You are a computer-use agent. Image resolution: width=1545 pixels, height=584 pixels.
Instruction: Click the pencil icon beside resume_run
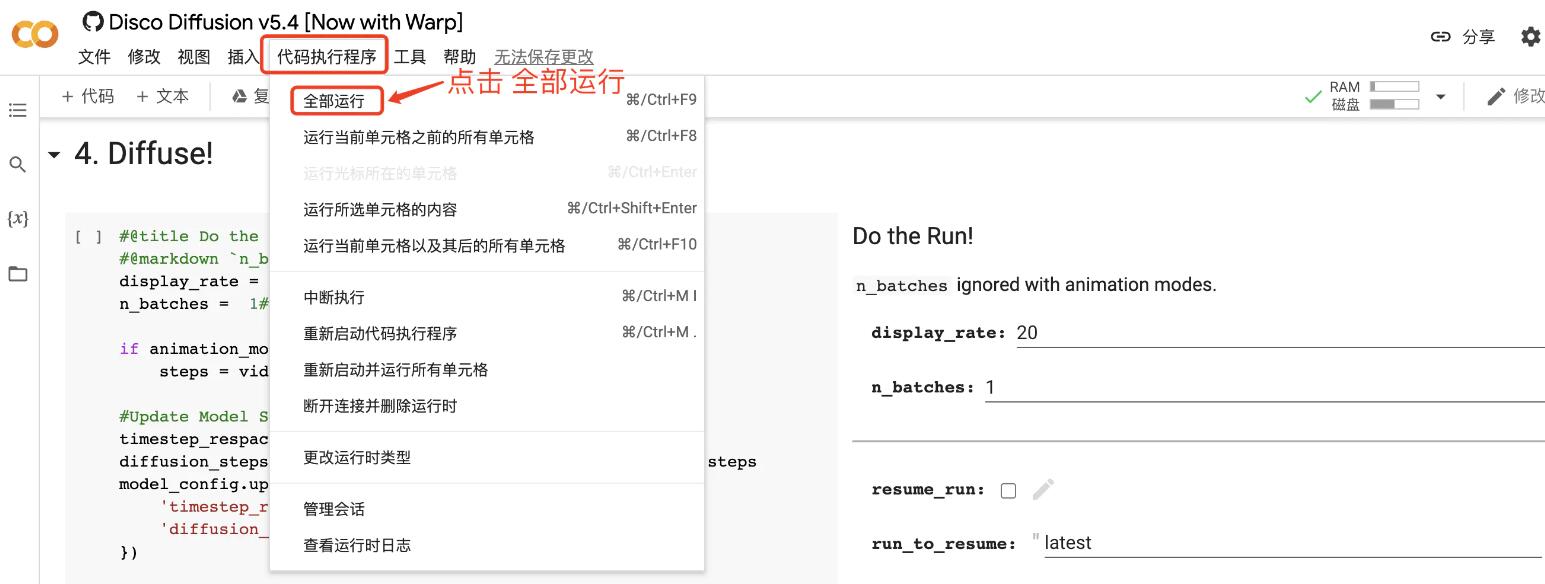[x=1043, y=489]
